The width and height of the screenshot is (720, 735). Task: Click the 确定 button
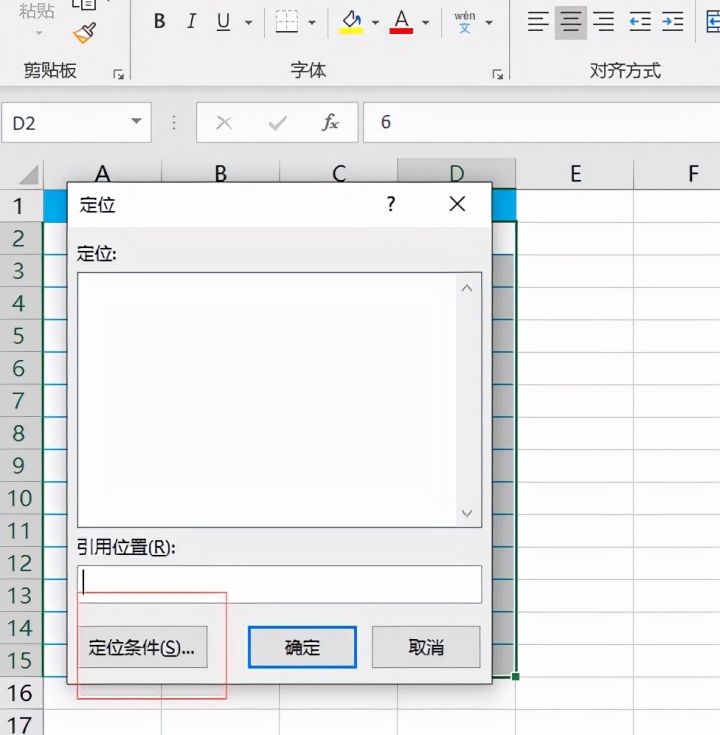click(x=302, y=647)
